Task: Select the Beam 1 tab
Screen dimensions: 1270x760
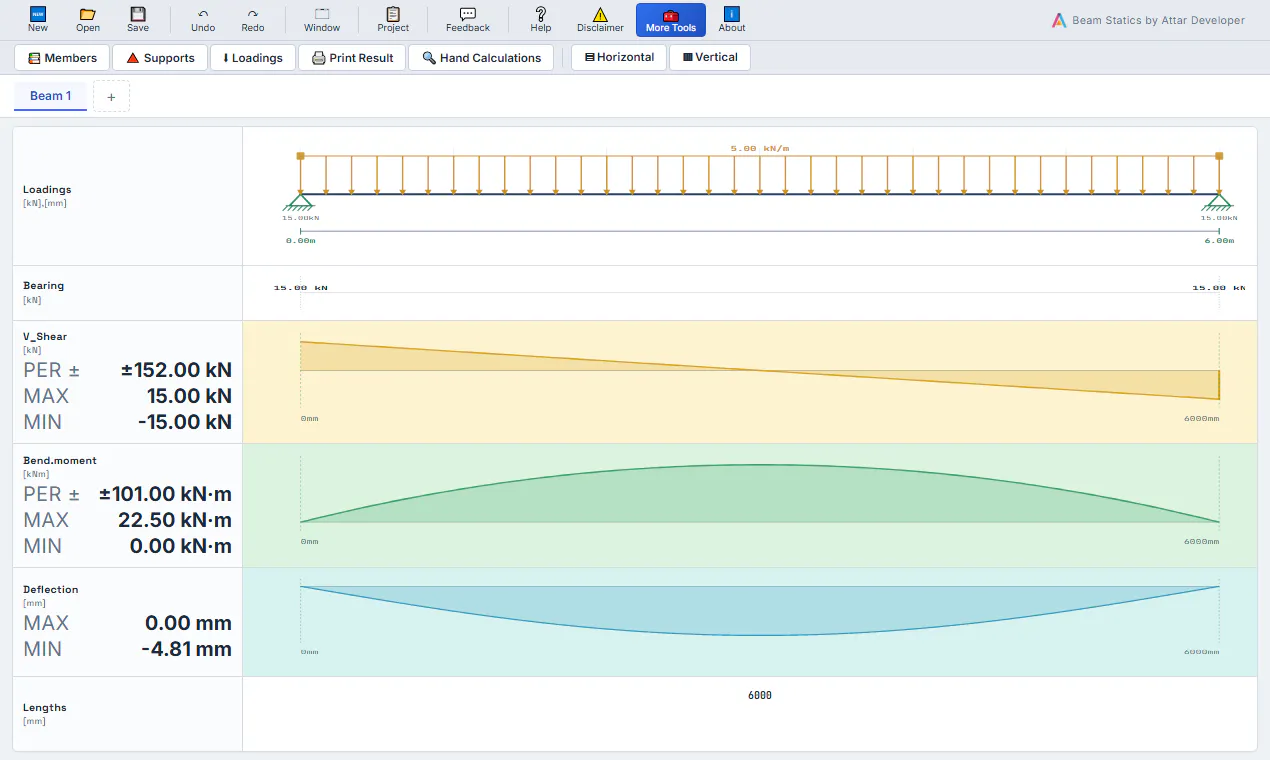Action: 51,96
